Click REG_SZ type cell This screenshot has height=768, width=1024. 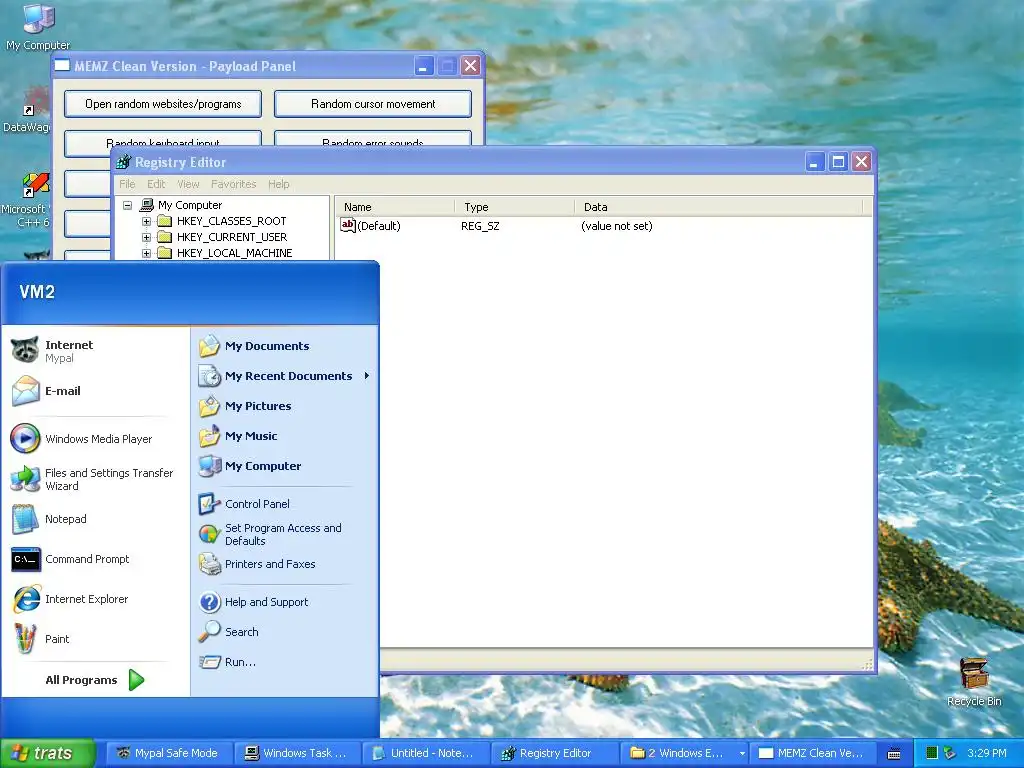tap(480, 226)
